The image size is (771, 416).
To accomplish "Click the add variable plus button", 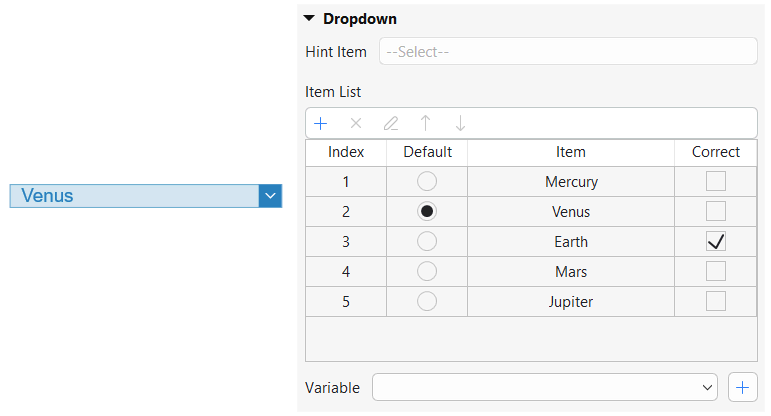I will [742, 387].
